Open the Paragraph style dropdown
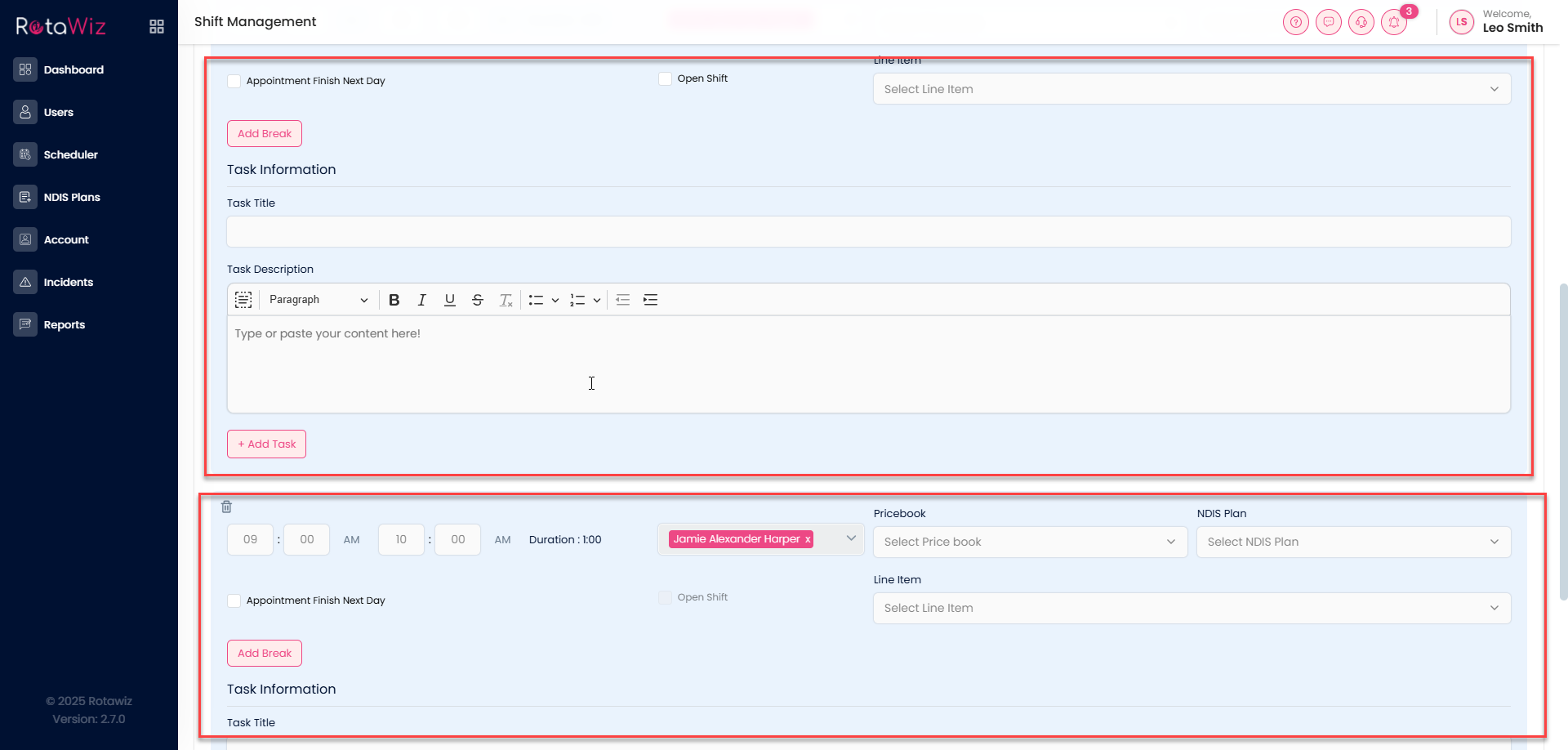 coord(318,300)
